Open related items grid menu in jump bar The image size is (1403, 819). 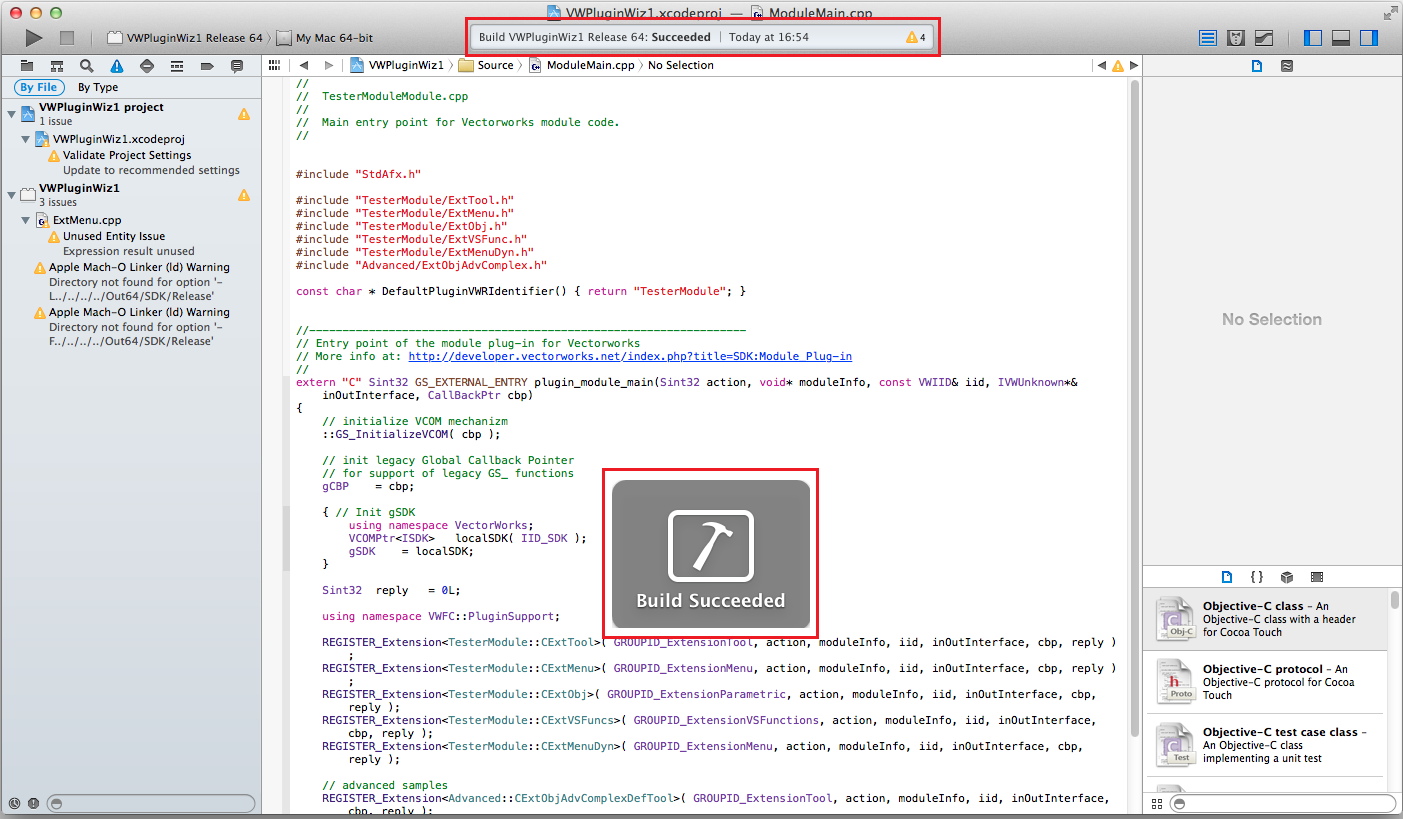click(x=274, y=65)
